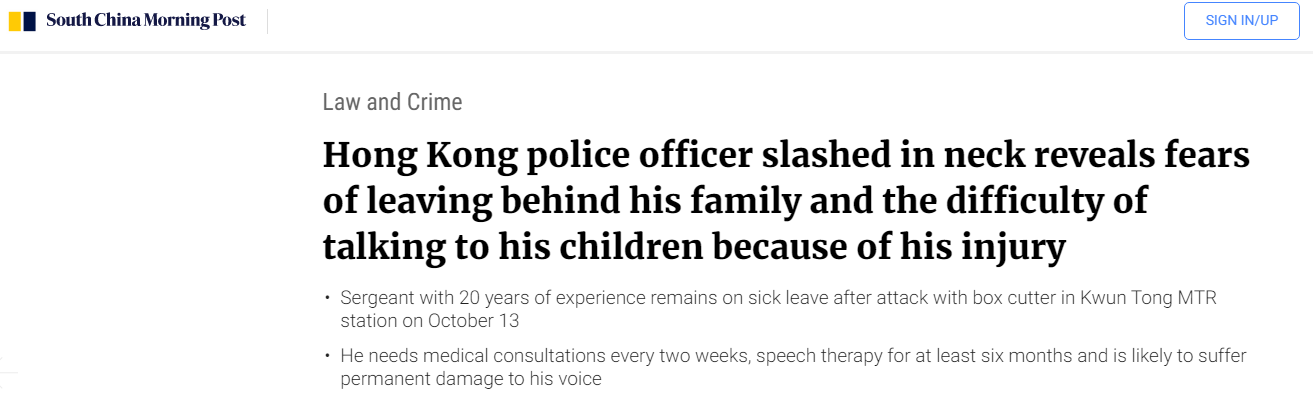This screenshot has width=1313, height=407.
Task: Click the headline line ending with 'reveals fears'
Action: coord(786,157)
